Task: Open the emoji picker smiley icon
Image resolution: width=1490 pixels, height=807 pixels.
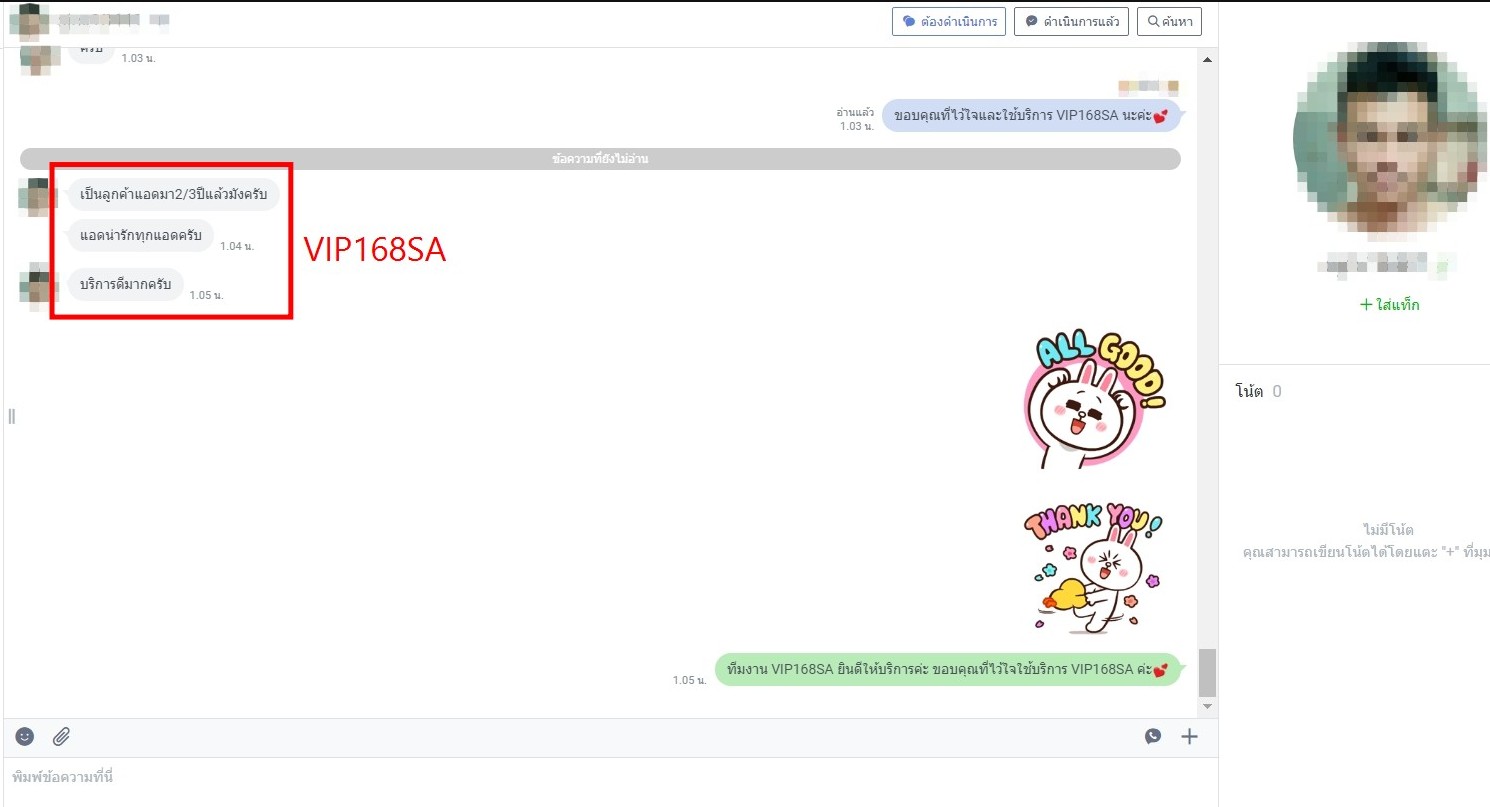Action: point(25,737)
